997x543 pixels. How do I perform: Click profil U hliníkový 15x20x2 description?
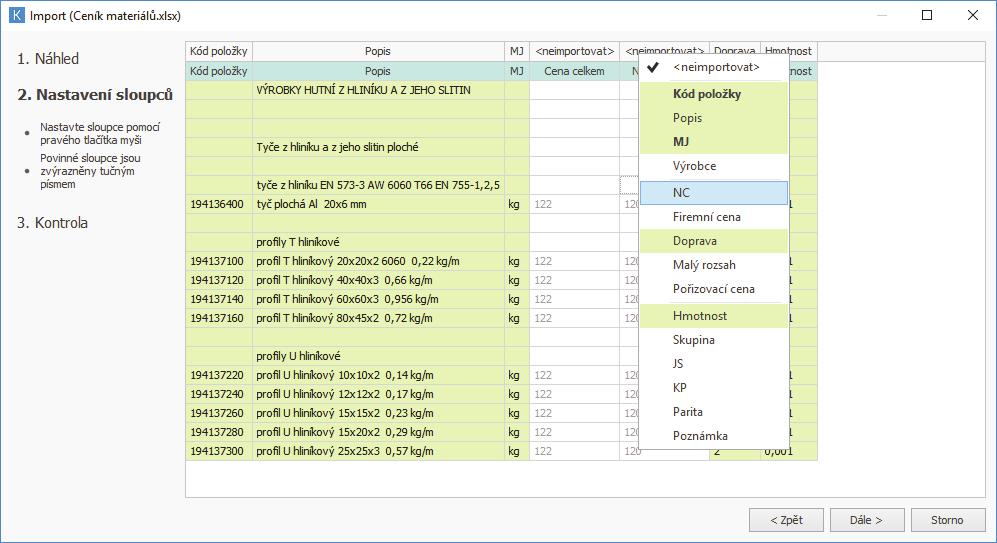[x=378, y=432]
